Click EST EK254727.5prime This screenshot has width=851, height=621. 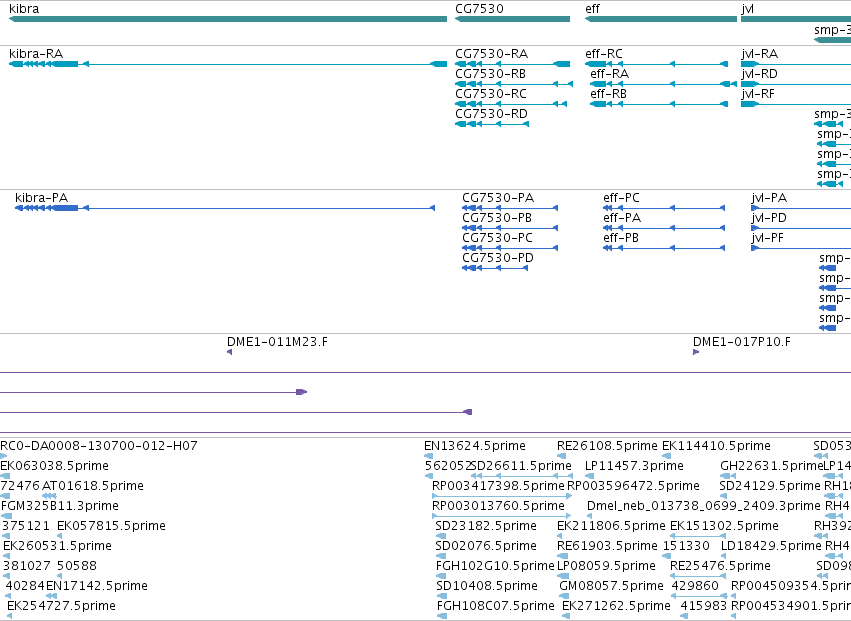click(61, 606)
